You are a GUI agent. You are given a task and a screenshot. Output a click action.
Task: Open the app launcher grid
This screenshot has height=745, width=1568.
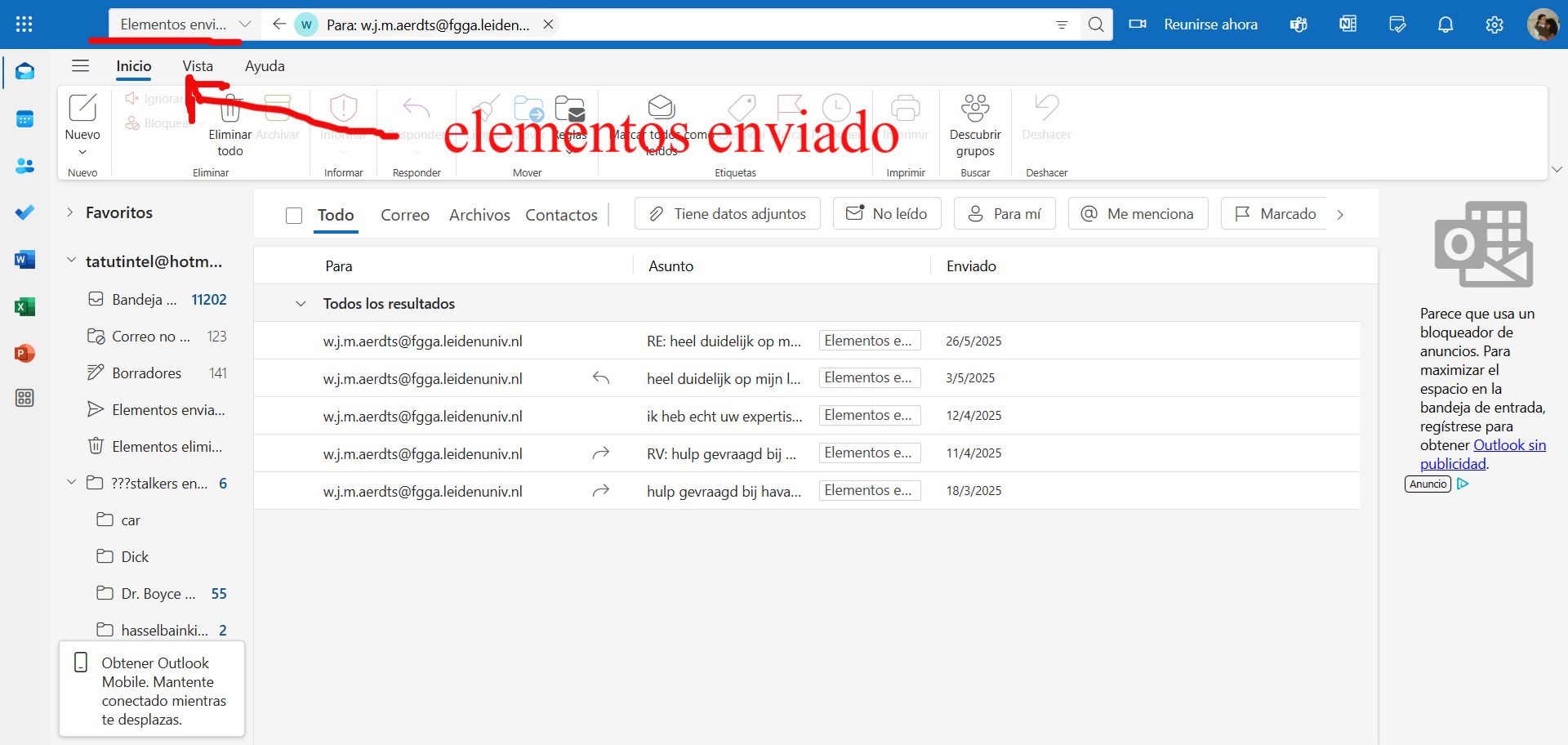[x=24, y=25]
